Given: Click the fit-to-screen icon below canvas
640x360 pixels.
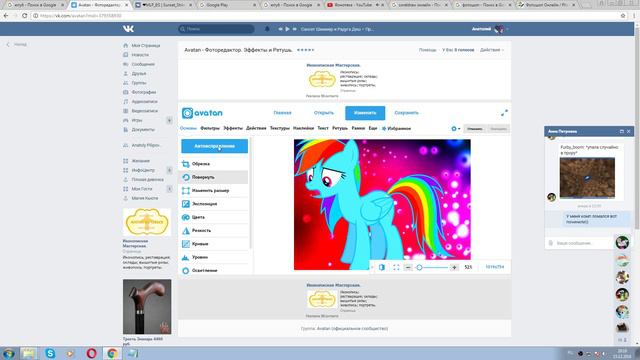Looking at the screenshot, I should coord(396,267).
